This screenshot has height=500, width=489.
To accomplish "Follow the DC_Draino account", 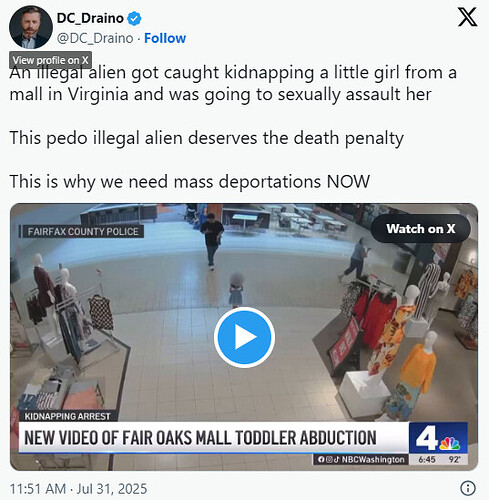I will [165, 38].
